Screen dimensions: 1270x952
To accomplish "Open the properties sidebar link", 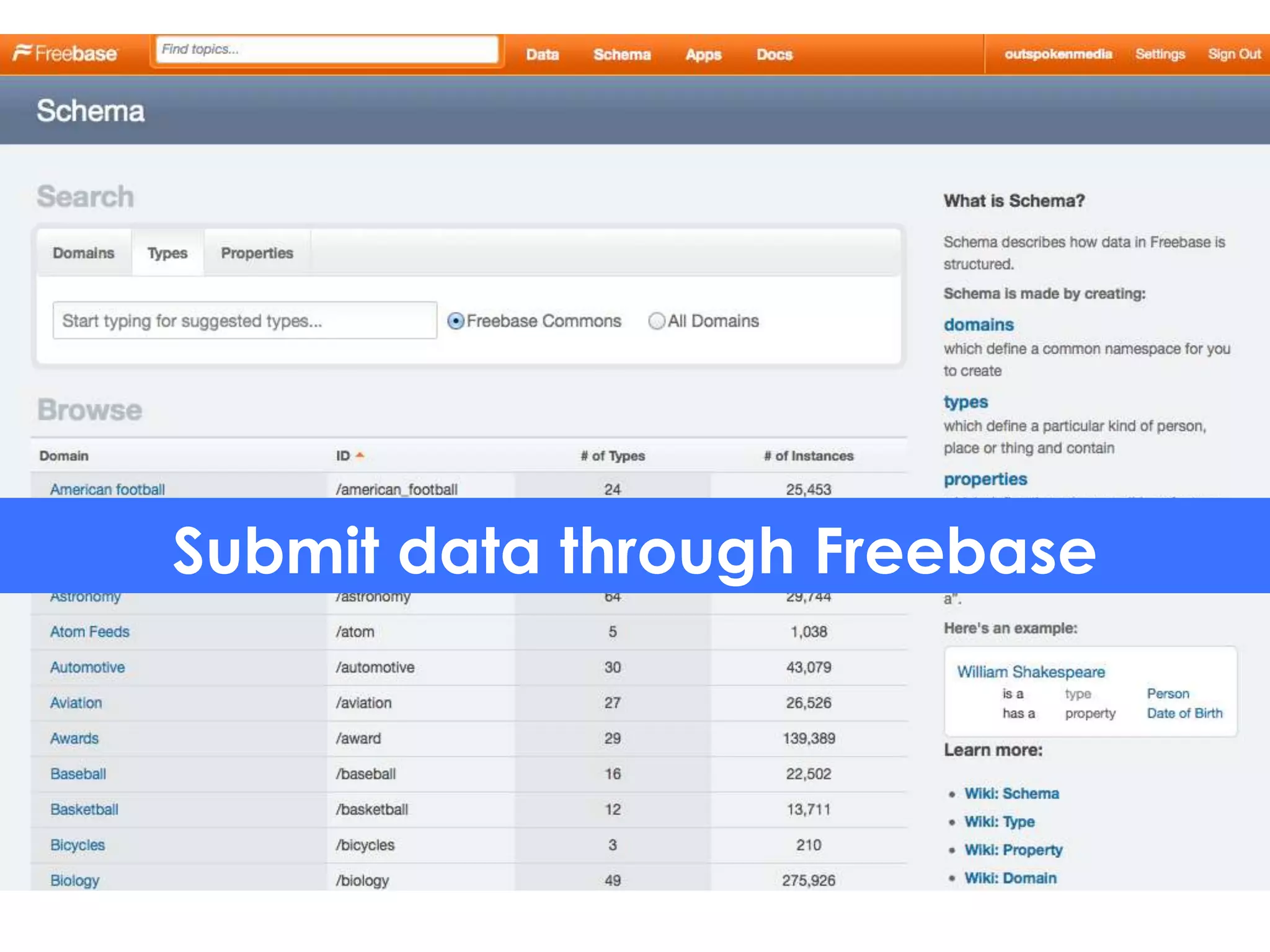I will click(x=985, y=479).
